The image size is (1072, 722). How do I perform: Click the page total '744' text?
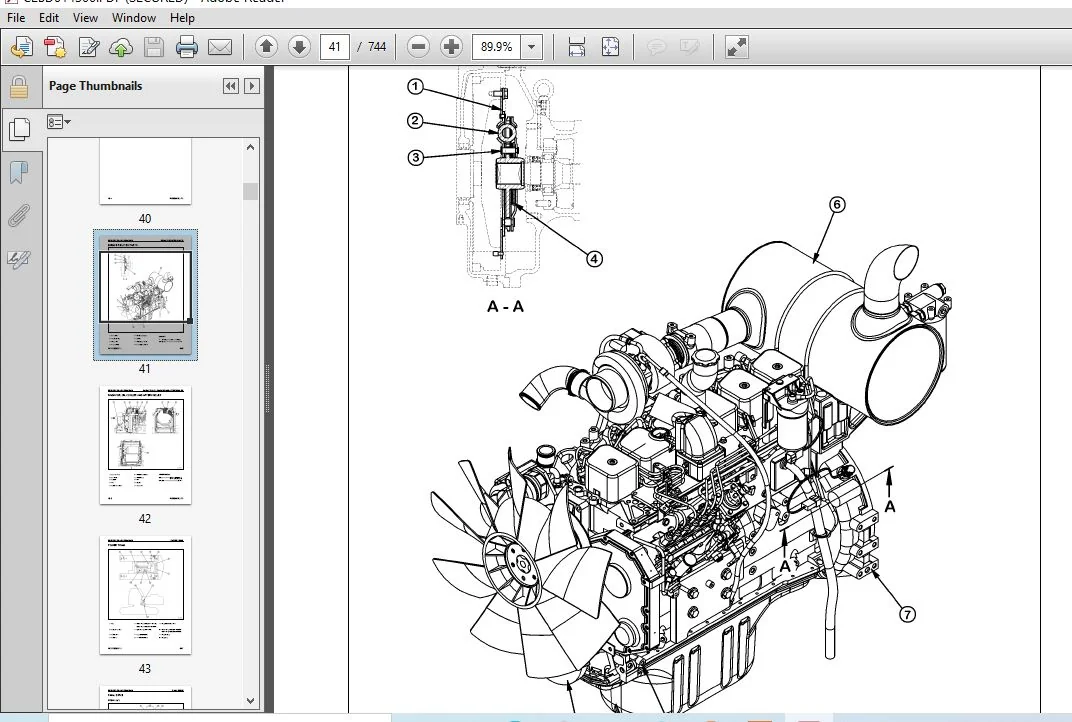(377, 46)
